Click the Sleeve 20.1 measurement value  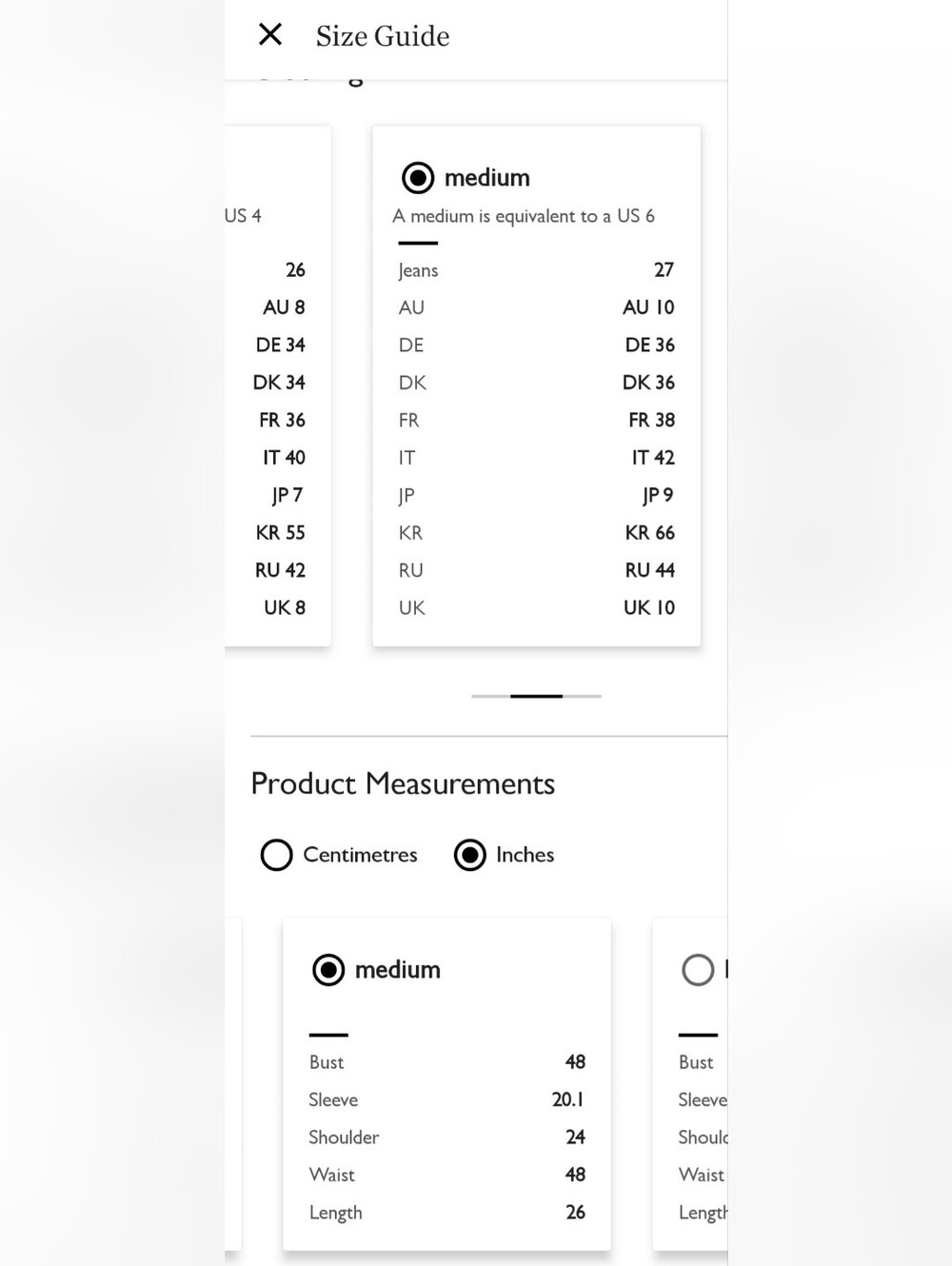568,1099
